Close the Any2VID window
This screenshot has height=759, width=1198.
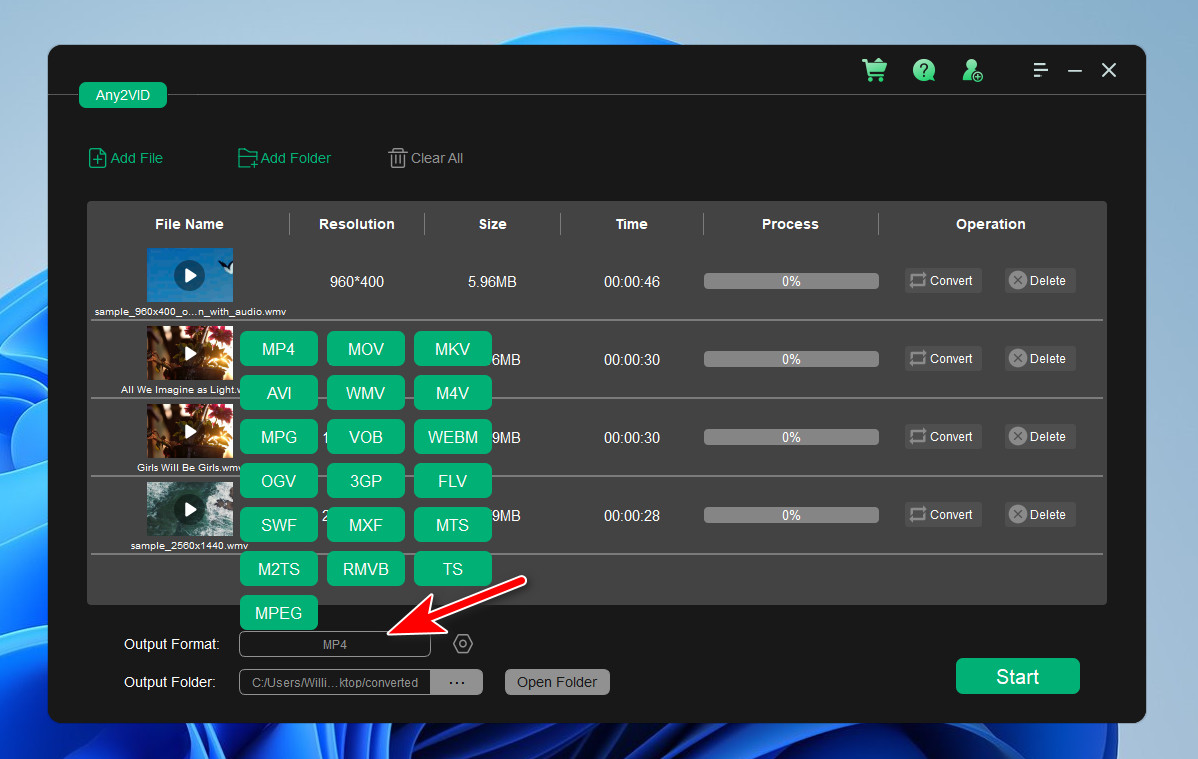click(1109, 70)
